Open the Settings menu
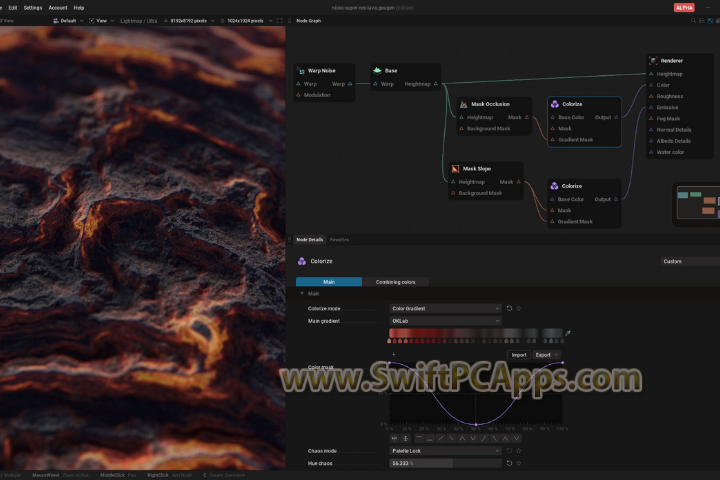Screen dimensions: 720x480 coord(33,8)
